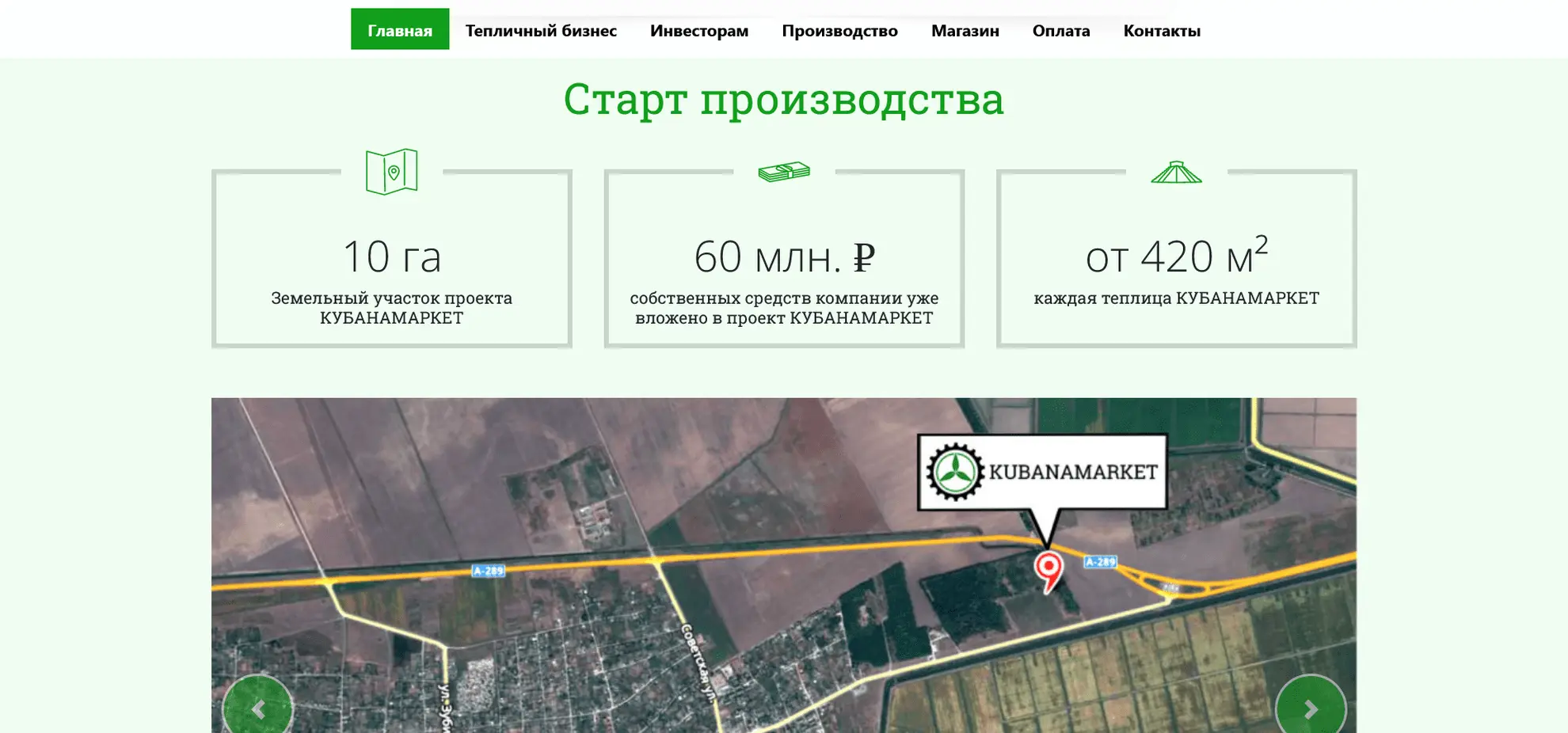Navigate to Инвесторам page
1568x733 pixels.
[x=698, y=30]
